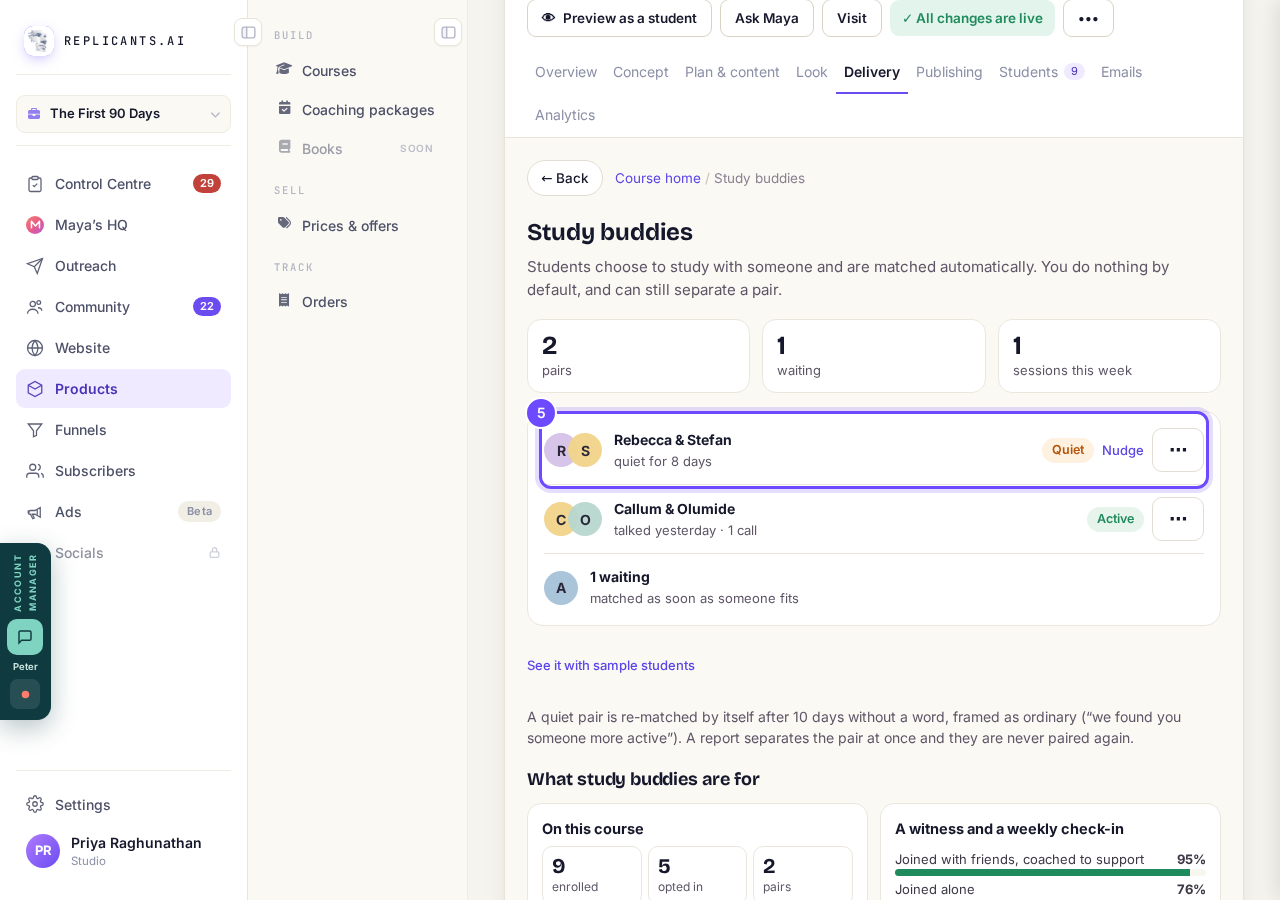Open Priya Raghunathan profile avatar
Screen dimensions: 1280x900
(43, 851)
